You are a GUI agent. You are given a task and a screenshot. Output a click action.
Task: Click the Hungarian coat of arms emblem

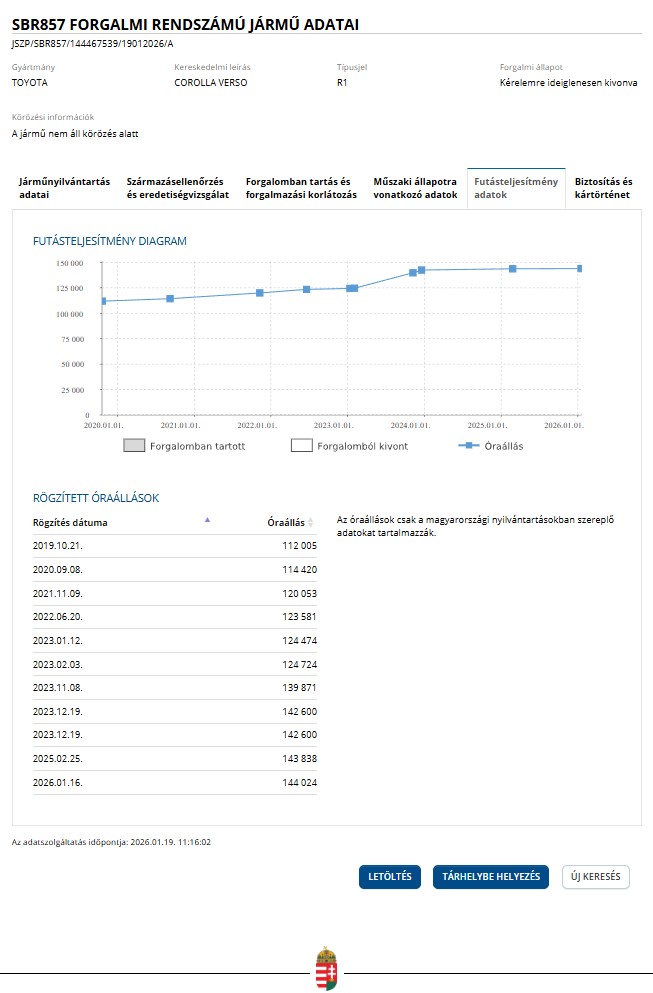click(326, 968)
